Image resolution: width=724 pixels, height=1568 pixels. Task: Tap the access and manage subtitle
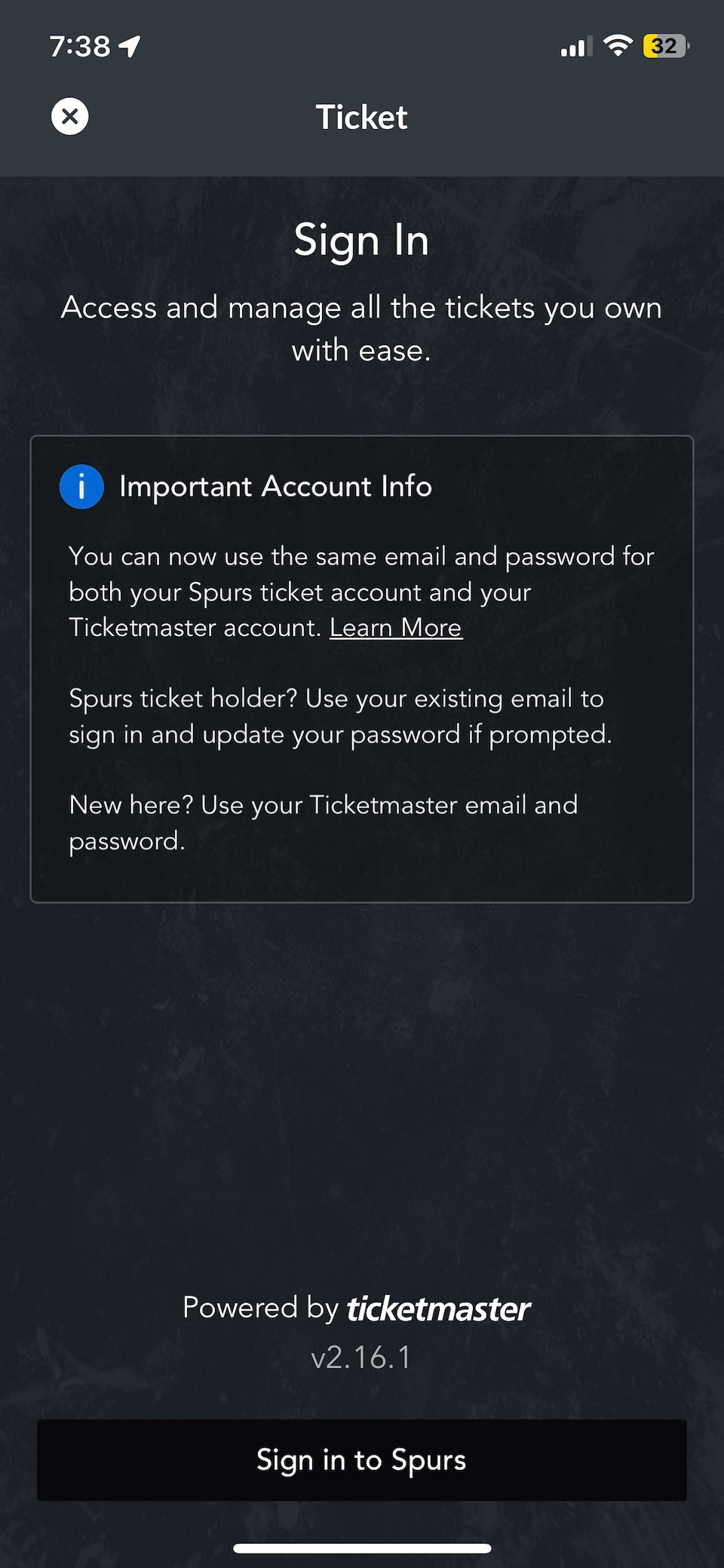pyautogui.click(x=361, y=328)
